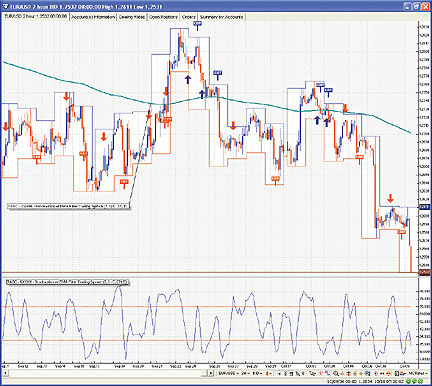Click the top blue price label marker
The image size is (432, 386).
(198, 24)
